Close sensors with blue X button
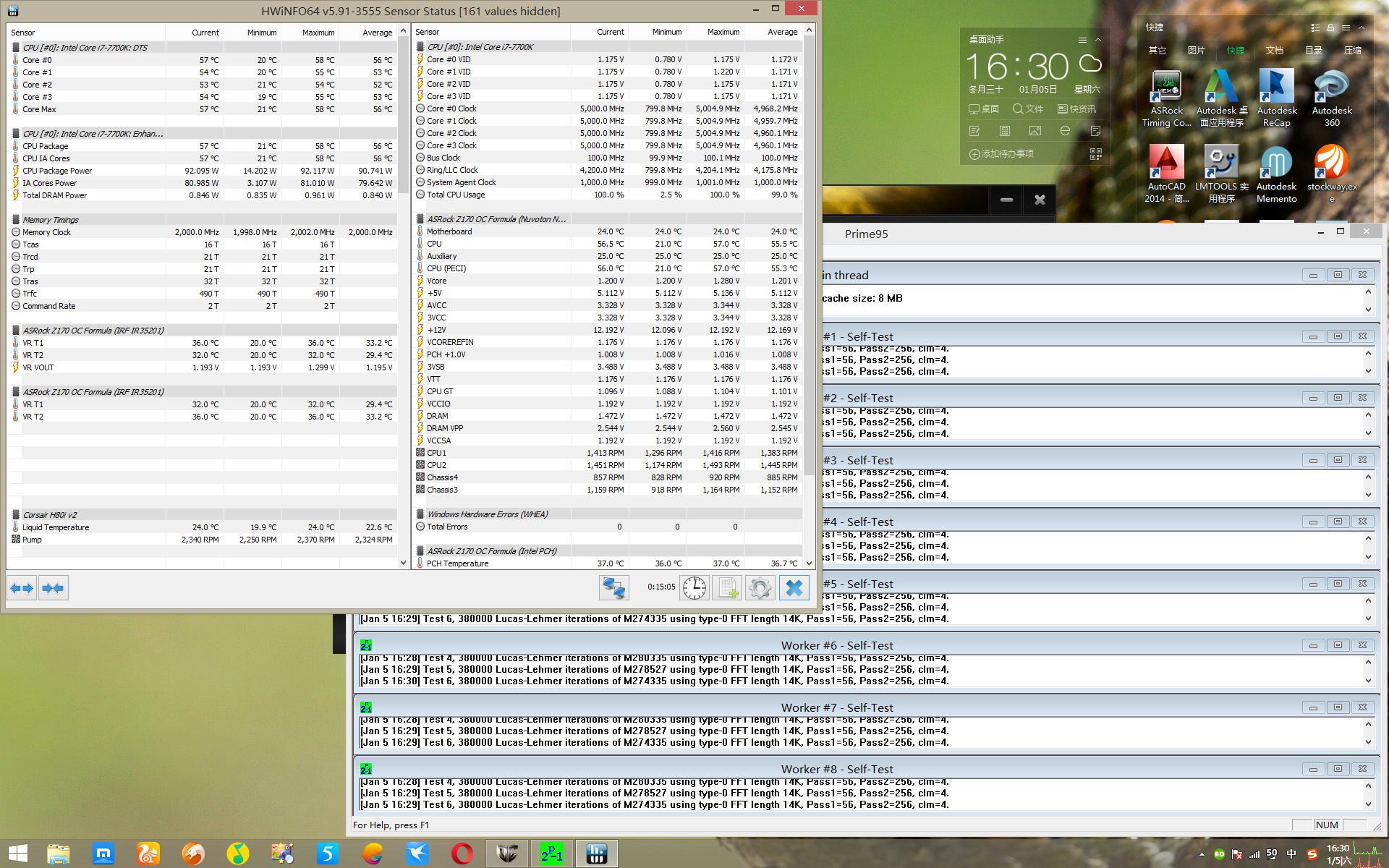Image resolution: width=1389 pixels, height=868 pixels. click(794, 587)
